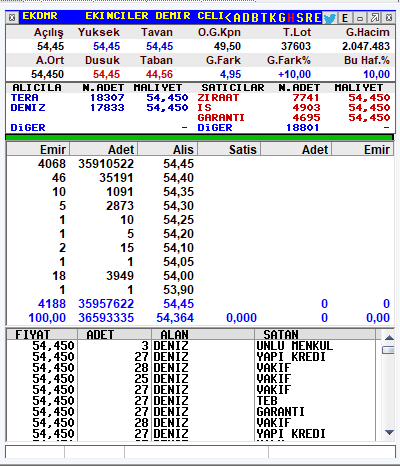400x466 pixels.
Task: Click the yellow 'B' letter in title bar
Action: (x=255, y=17)
